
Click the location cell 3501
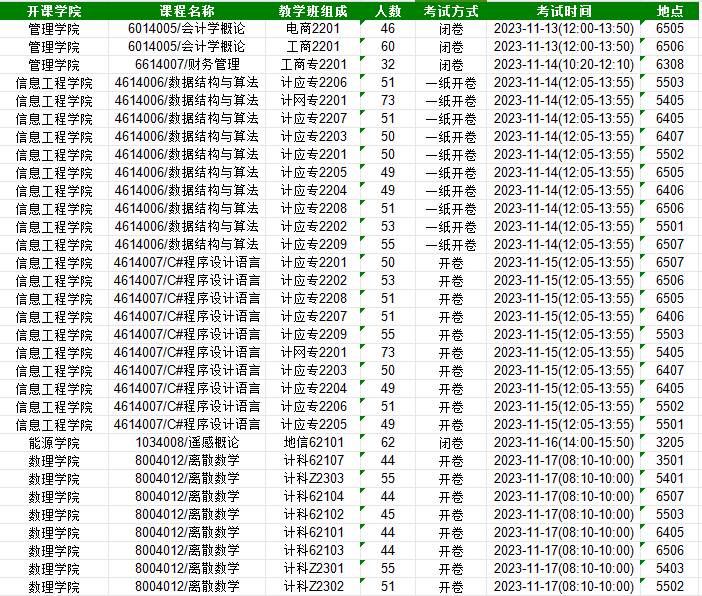[x=670, y=461]
